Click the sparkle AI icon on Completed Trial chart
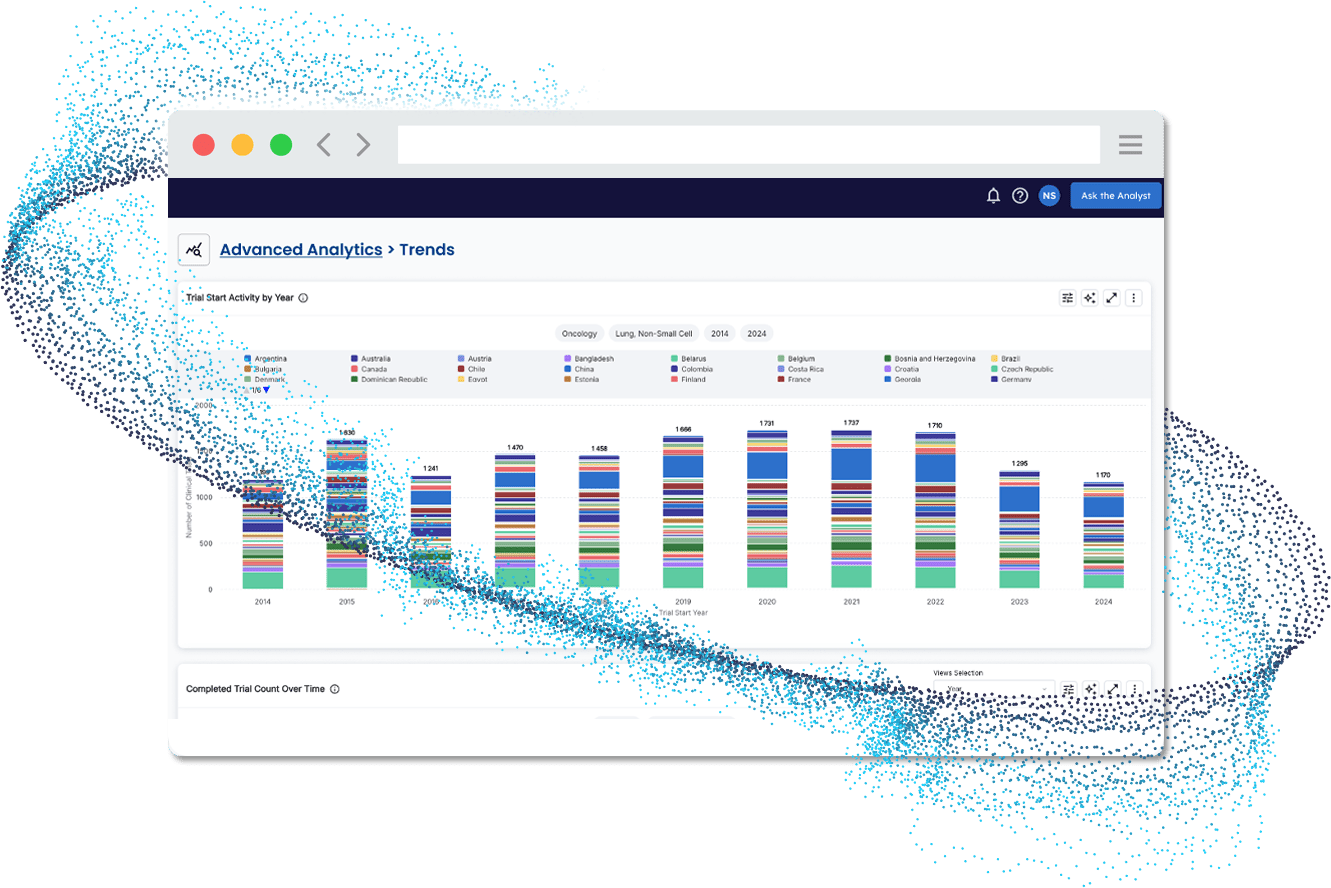Viewport: 1331px width, 888px height. point(1089,689)
